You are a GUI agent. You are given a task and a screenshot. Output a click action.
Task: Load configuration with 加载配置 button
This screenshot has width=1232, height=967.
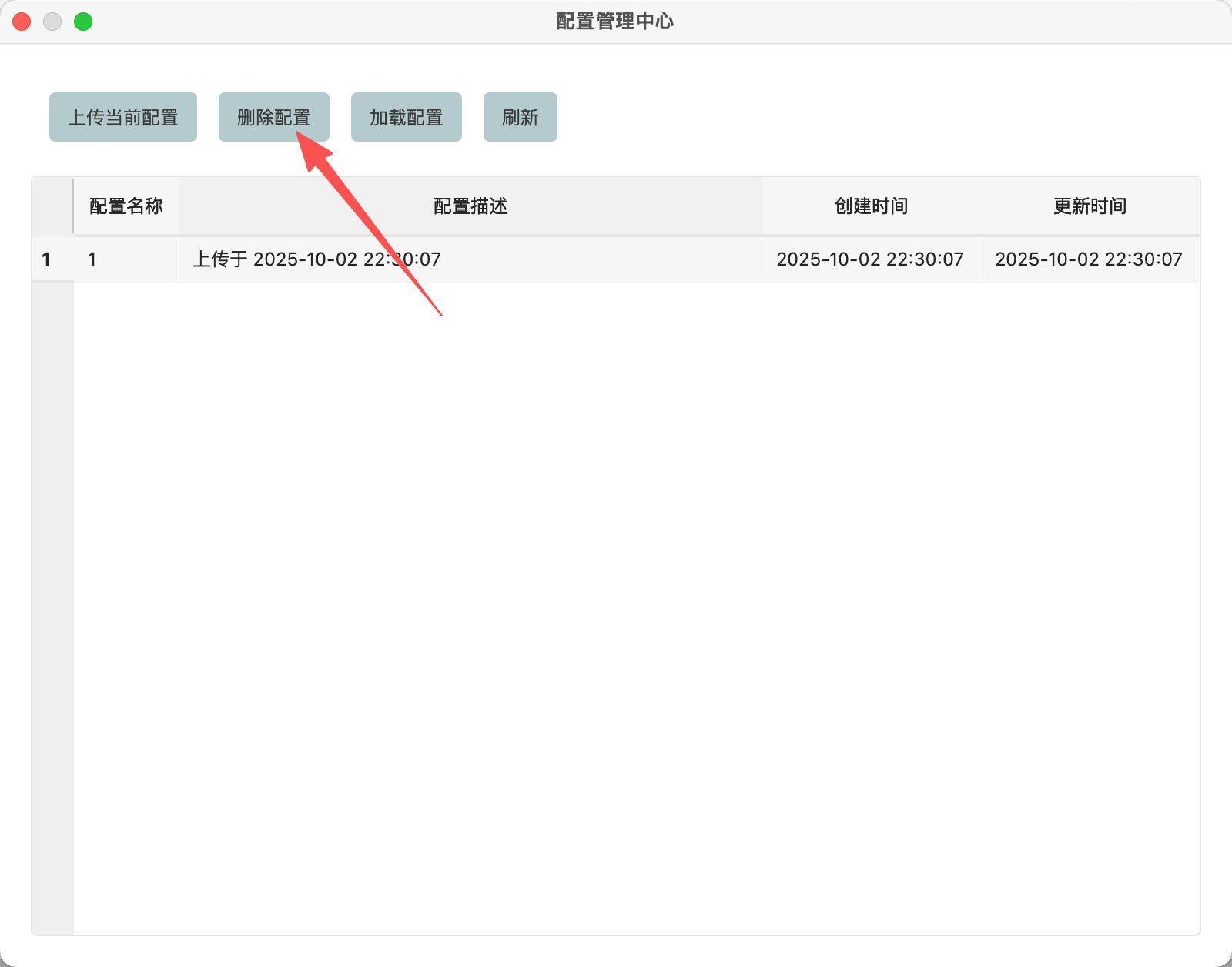coord(406,117)
